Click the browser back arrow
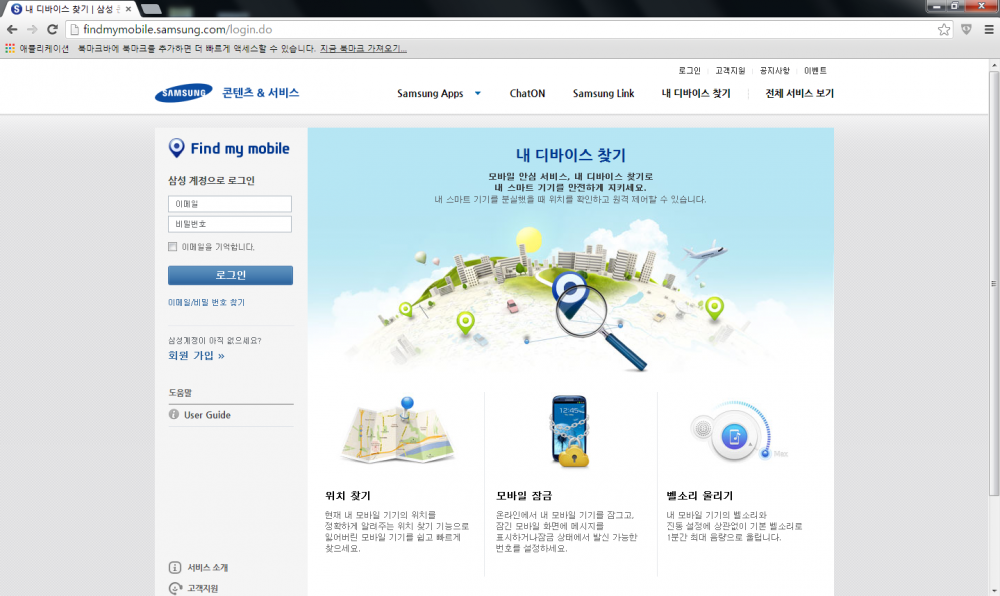The image size is (1000, 596). coord(12,29)
